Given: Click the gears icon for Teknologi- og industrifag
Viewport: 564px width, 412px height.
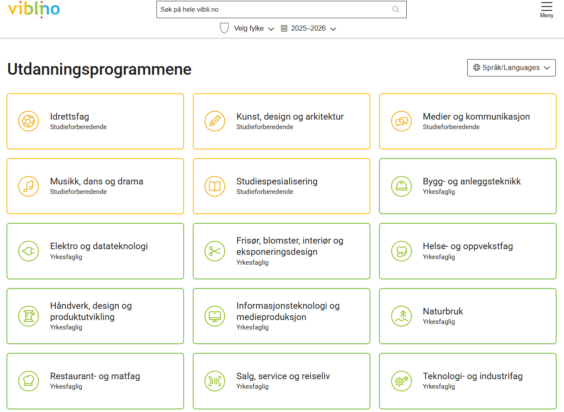Looking at the screenshot, I should [x=401, y=381].
